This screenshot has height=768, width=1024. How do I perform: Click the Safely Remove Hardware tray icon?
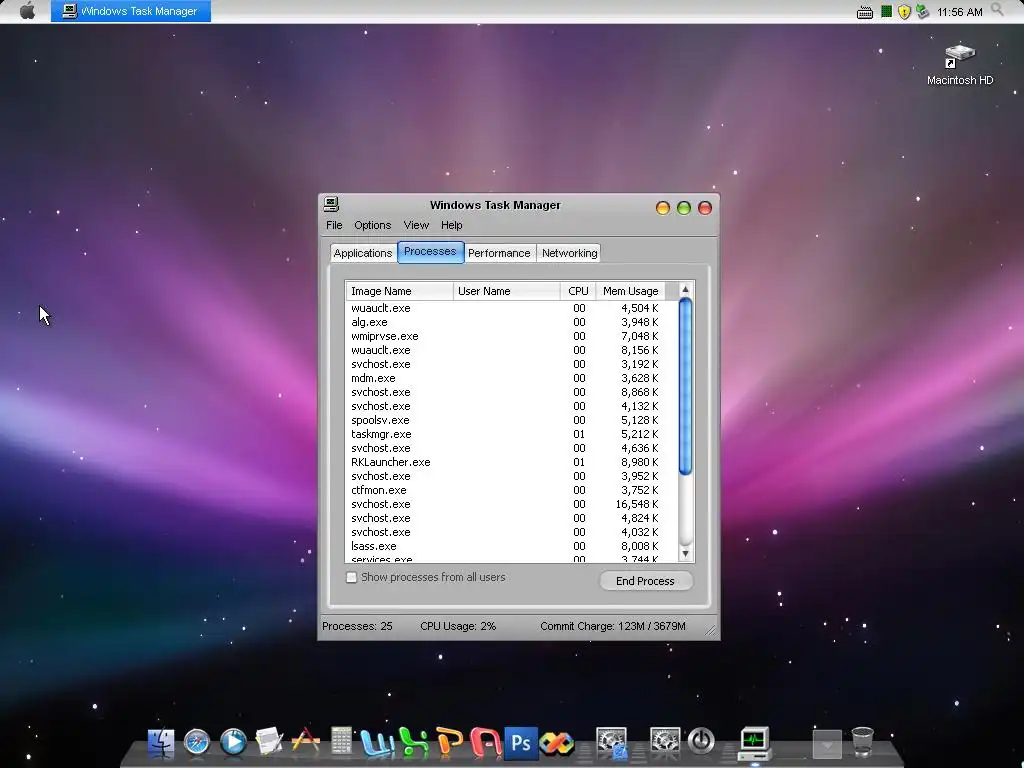click(922, 11)
